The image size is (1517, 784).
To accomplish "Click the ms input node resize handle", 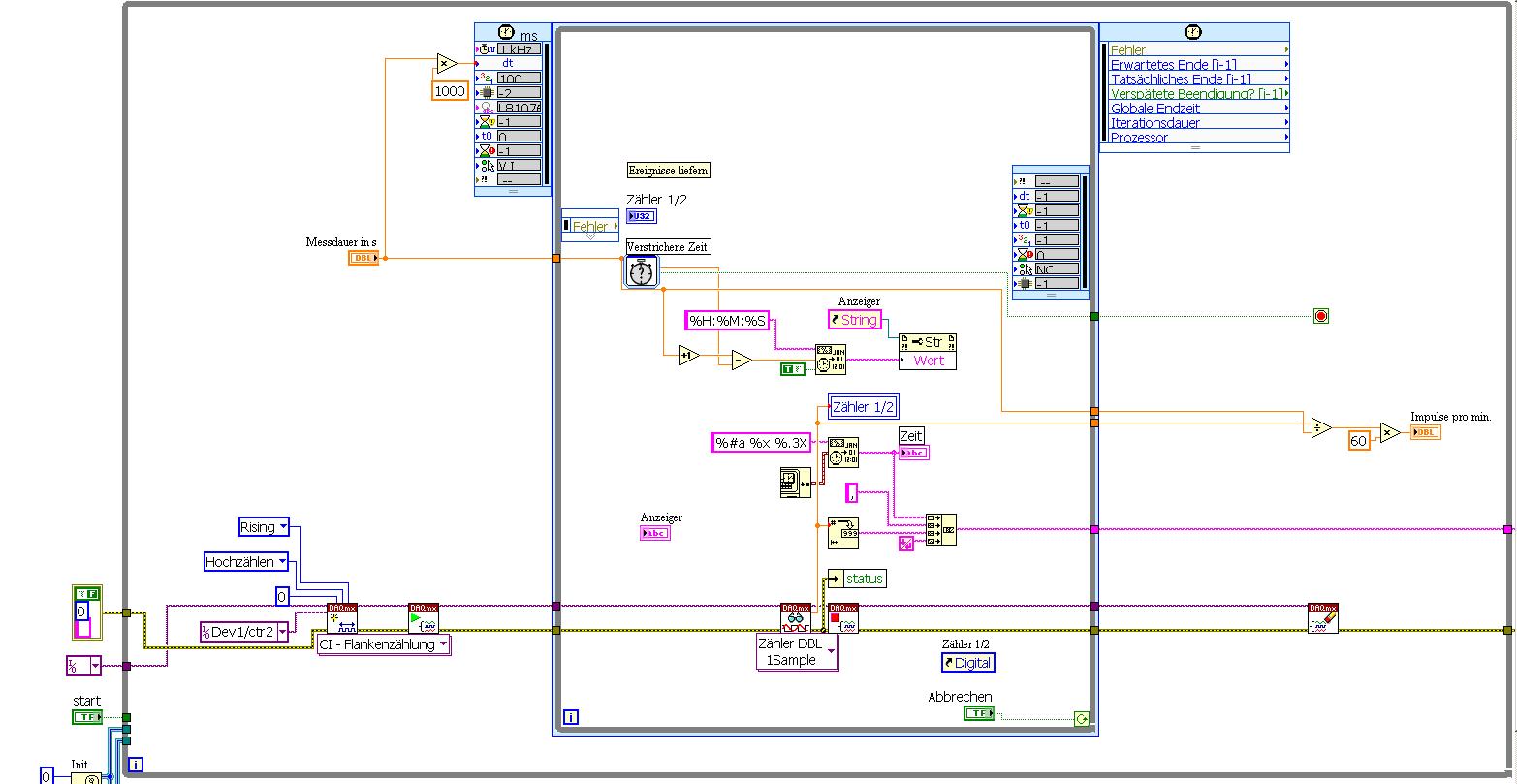I will (x=513, y=191).
